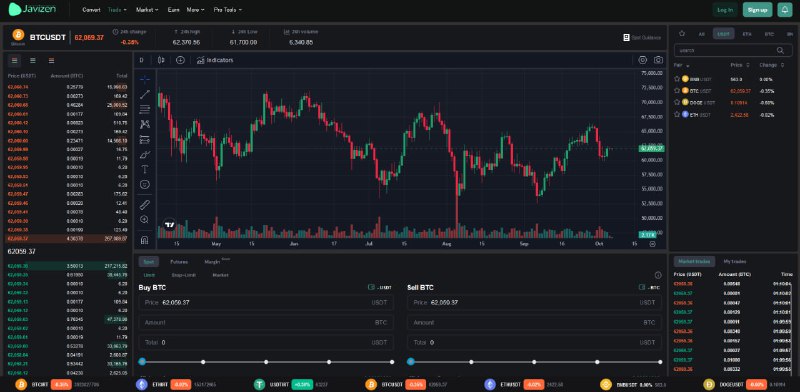Click the TradingView logo on chart
This screenshot has width=800, height=392.
tap(169, 224)
